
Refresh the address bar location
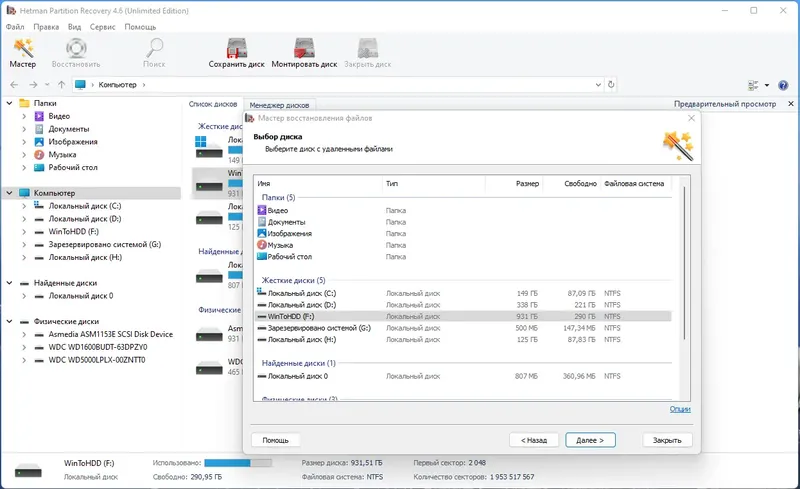click(611, 85)
